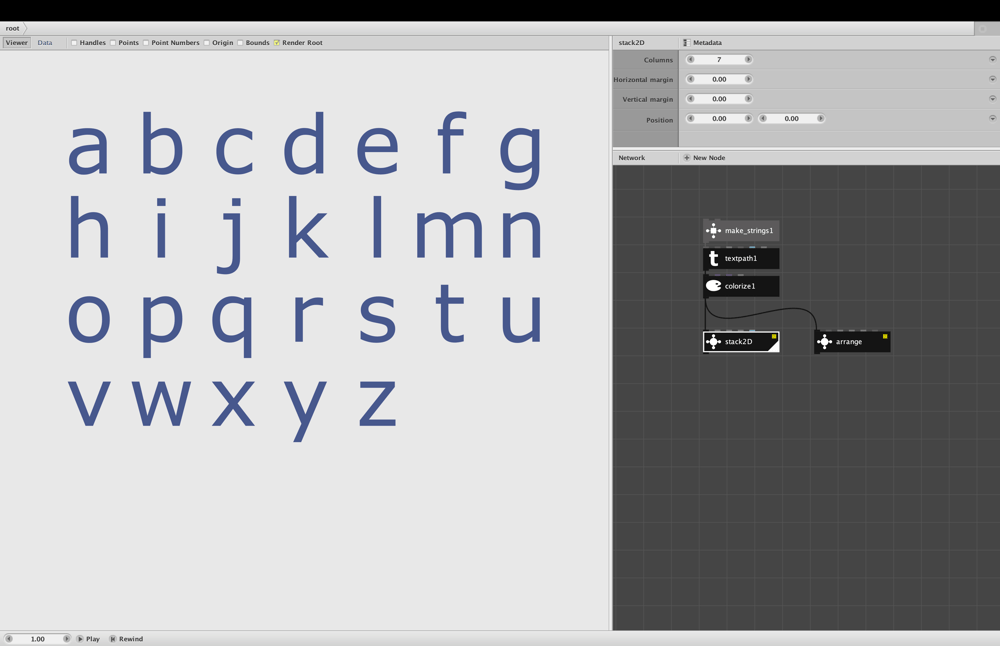Click the Columns value field
This screenshot has height=646, width=1000.
[719, 59]
